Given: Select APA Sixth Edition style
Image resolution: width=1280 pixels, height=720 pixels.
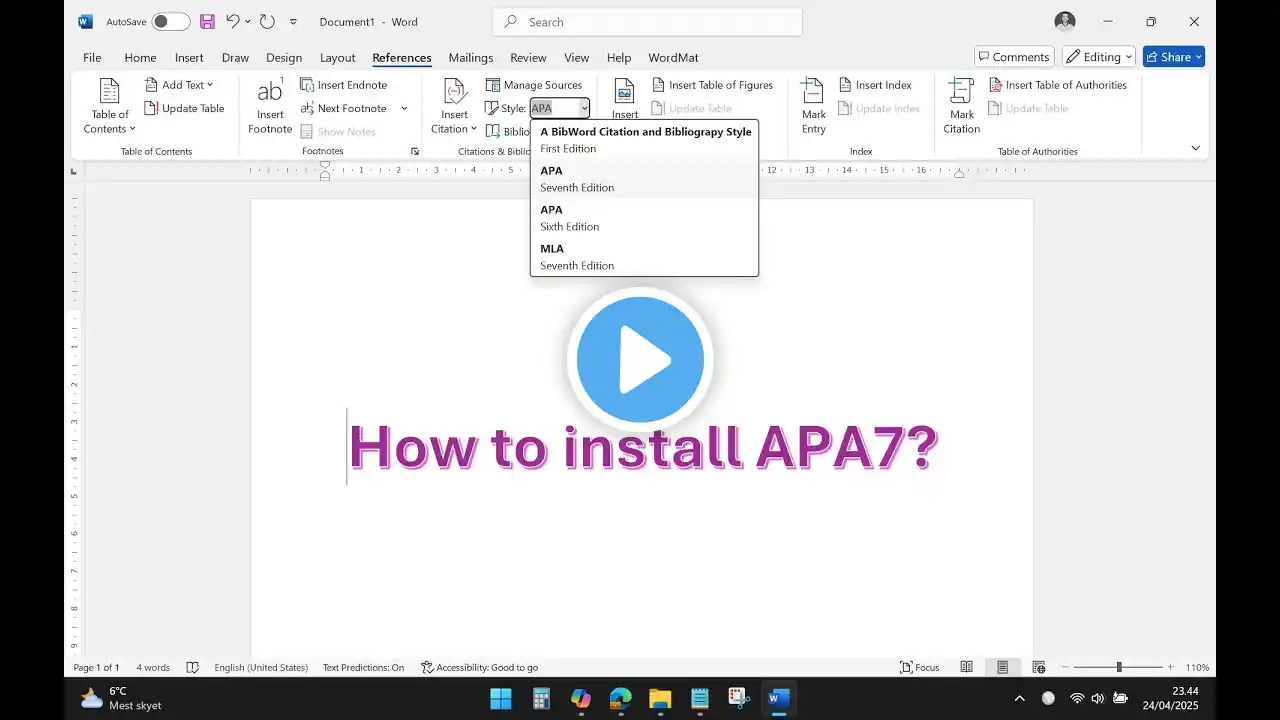Looking at the screenshot, I should [x=644, y=218].
